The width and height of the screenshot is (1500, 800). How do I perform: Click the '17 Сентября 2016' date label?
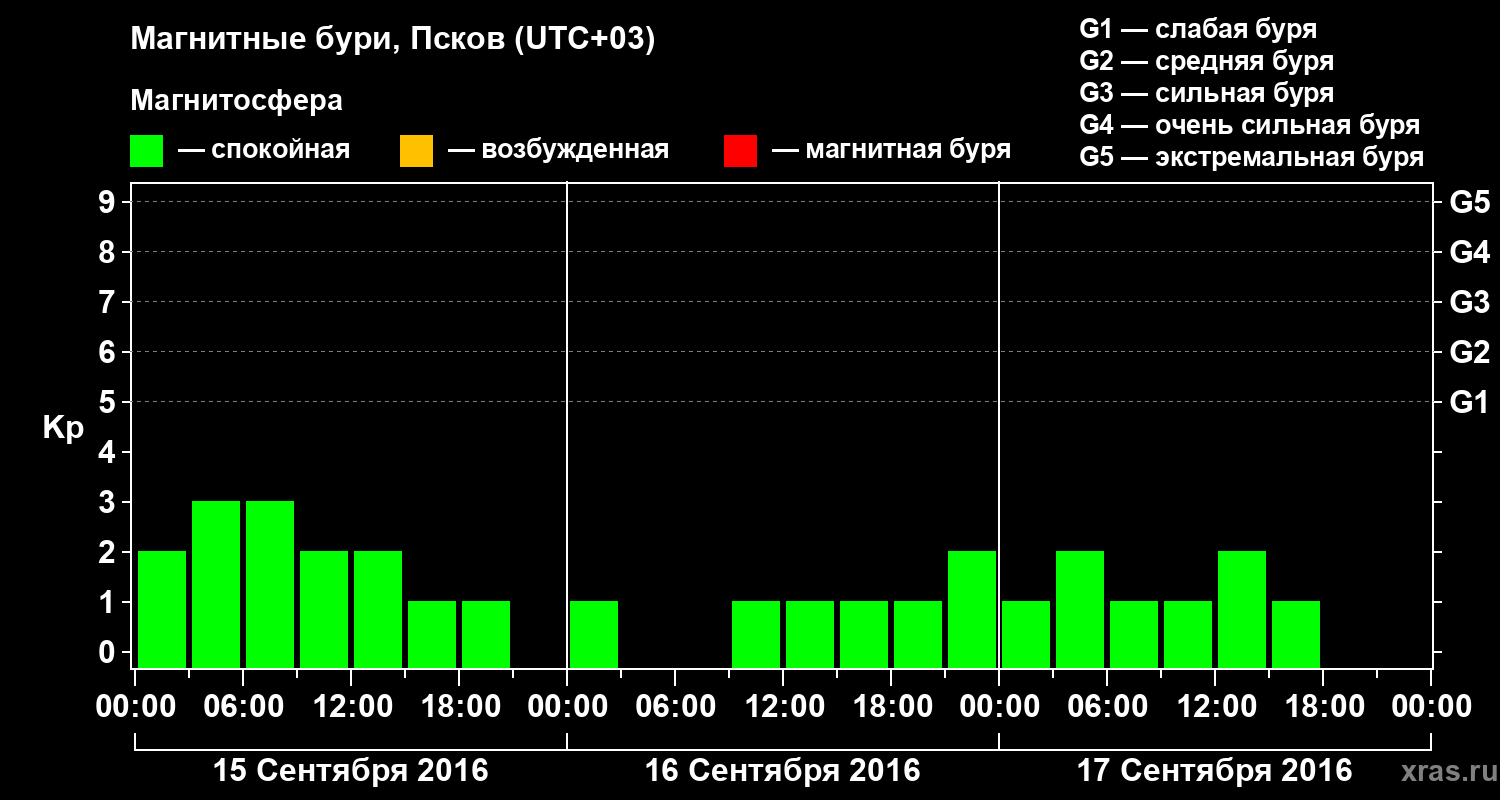tap(1214, 771)
